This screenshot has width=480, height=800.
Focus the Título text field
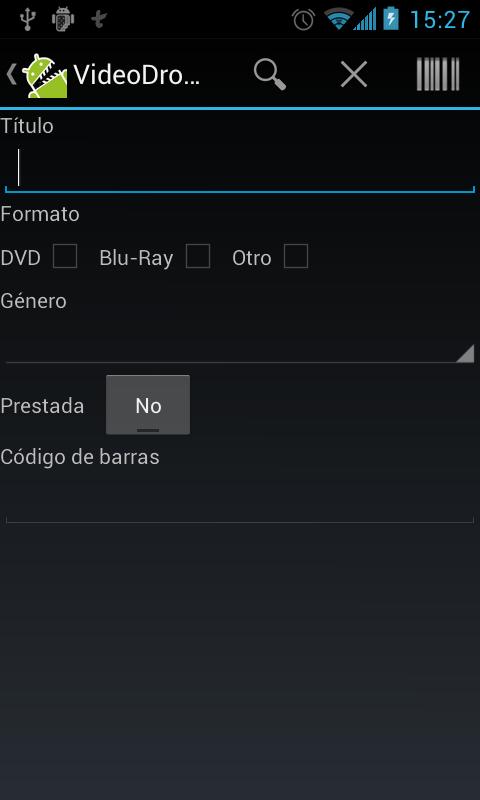tap(240, 167)
